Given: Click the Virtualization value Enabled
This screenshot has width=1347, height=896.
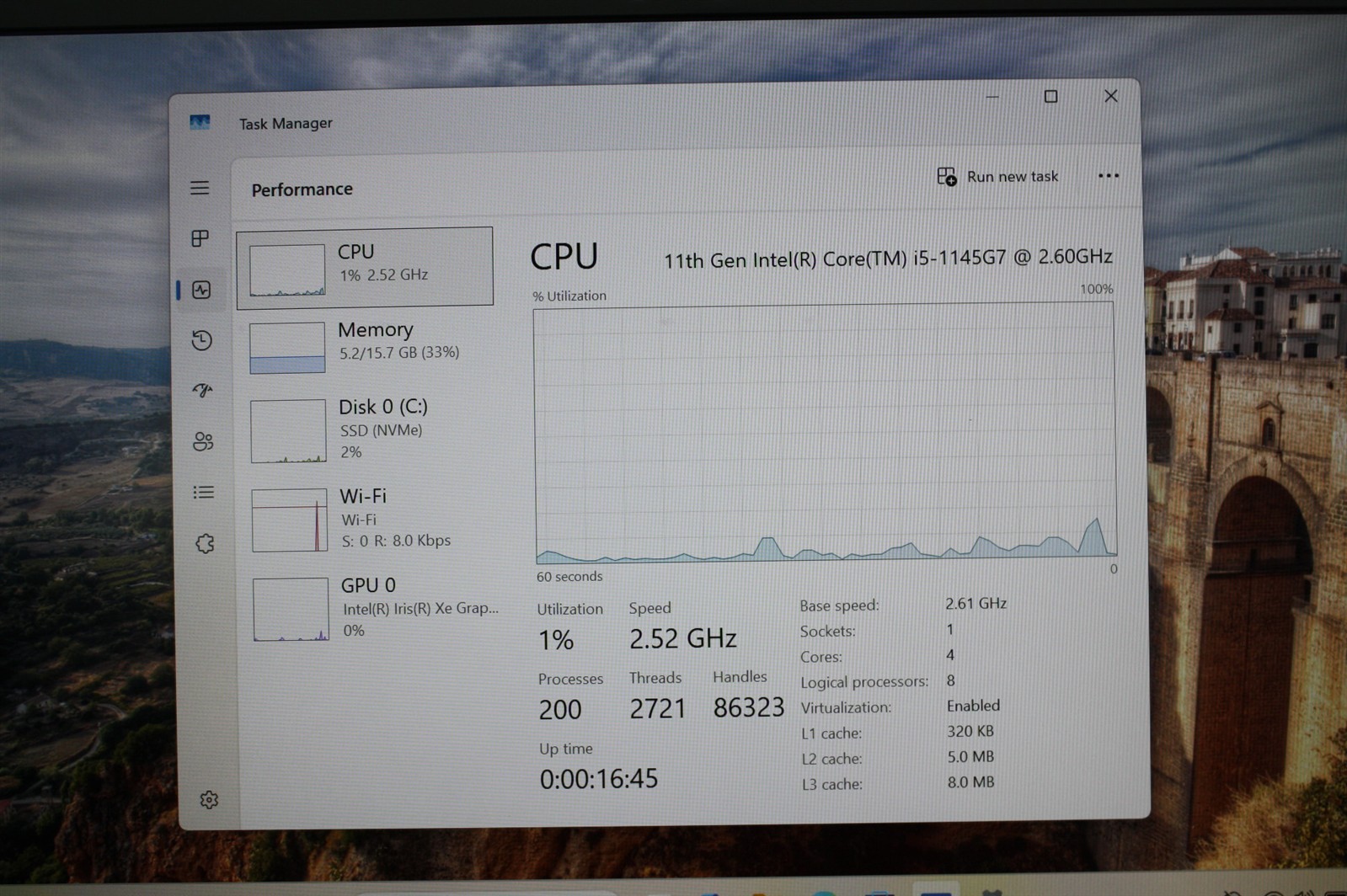Looking at the screenshot, I should point(973,706).
